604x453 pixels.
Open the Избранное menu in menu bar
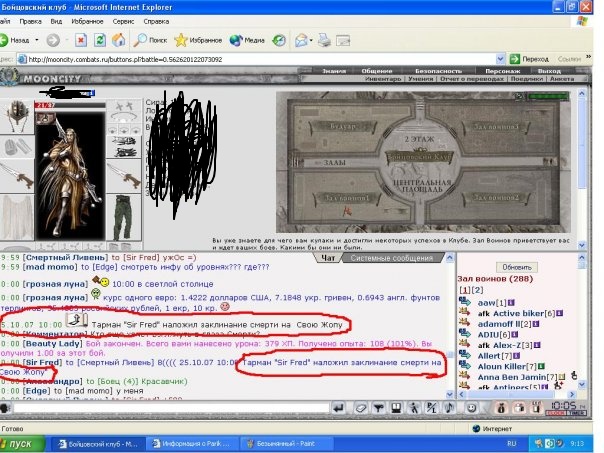[x=87, y=22]
